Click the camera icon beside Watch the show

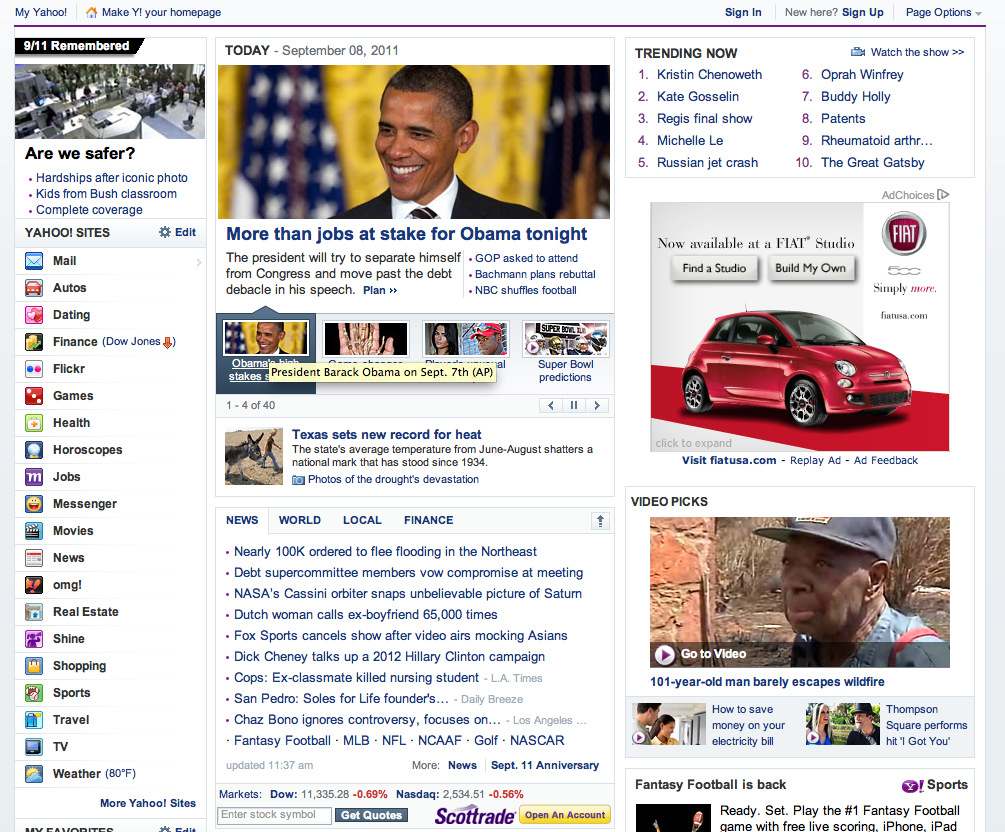coord(858,52)
